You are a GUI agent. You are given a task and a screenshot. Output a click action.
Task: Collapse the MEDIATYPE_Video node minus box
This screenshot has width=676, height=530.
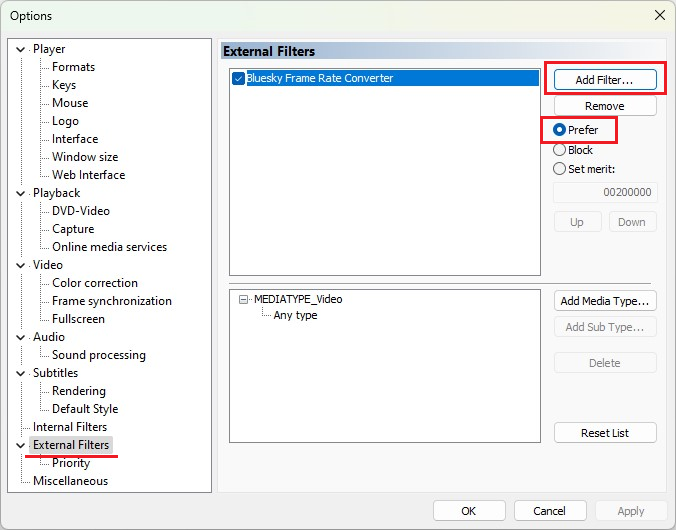244,299
